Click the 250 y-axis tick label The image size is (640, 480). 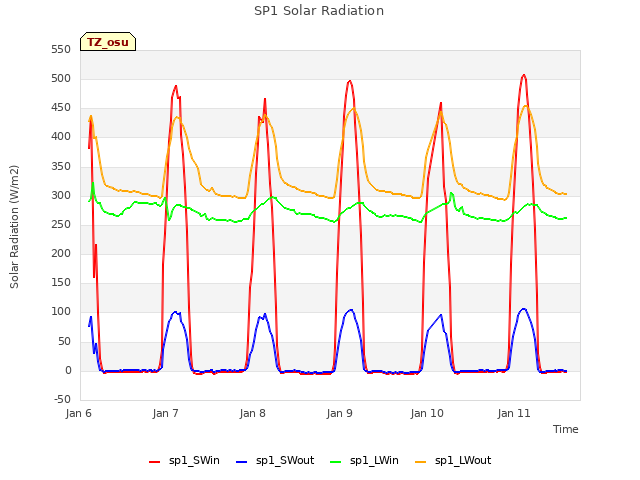61,224
